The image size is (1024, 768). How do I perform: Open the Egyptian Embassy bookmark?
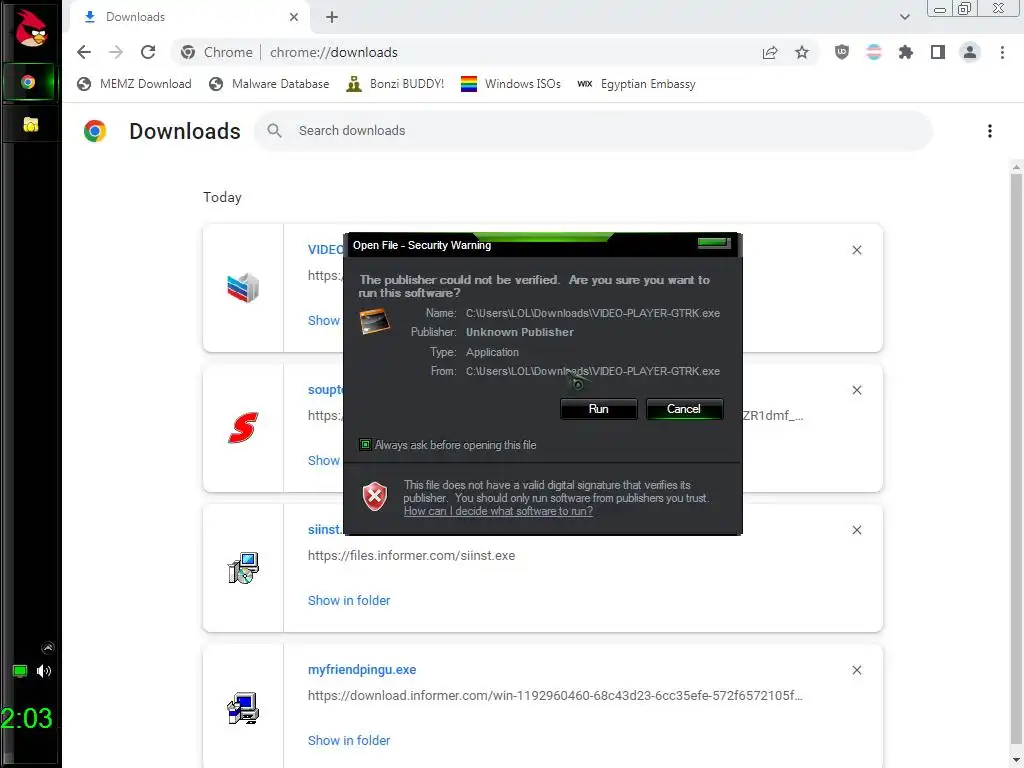pyautogui.click(x=637, y=84)
